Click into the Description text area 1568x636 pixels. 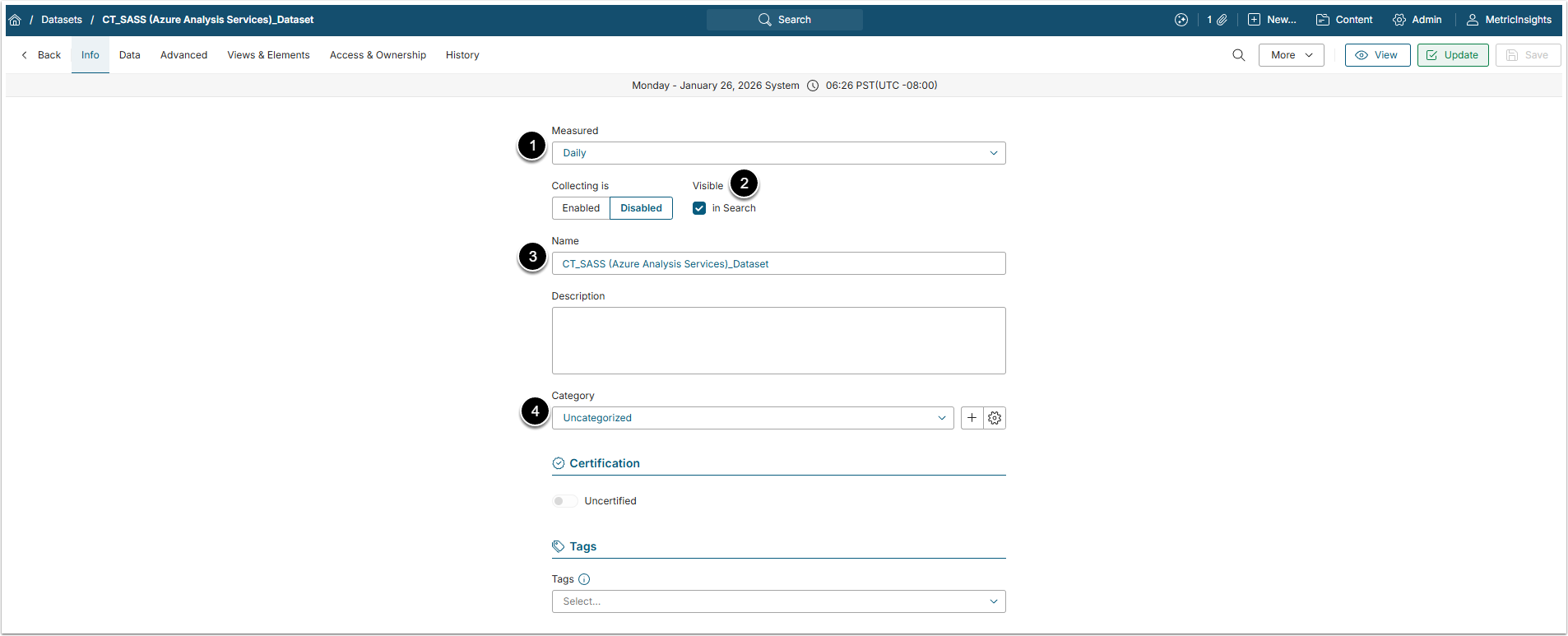tap(778, 341)
